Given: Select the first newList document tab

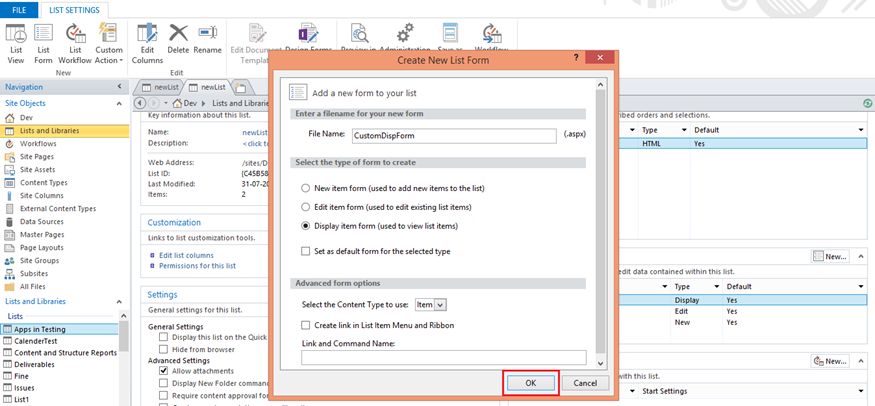Looking at the screenshot, I should 161,88.
